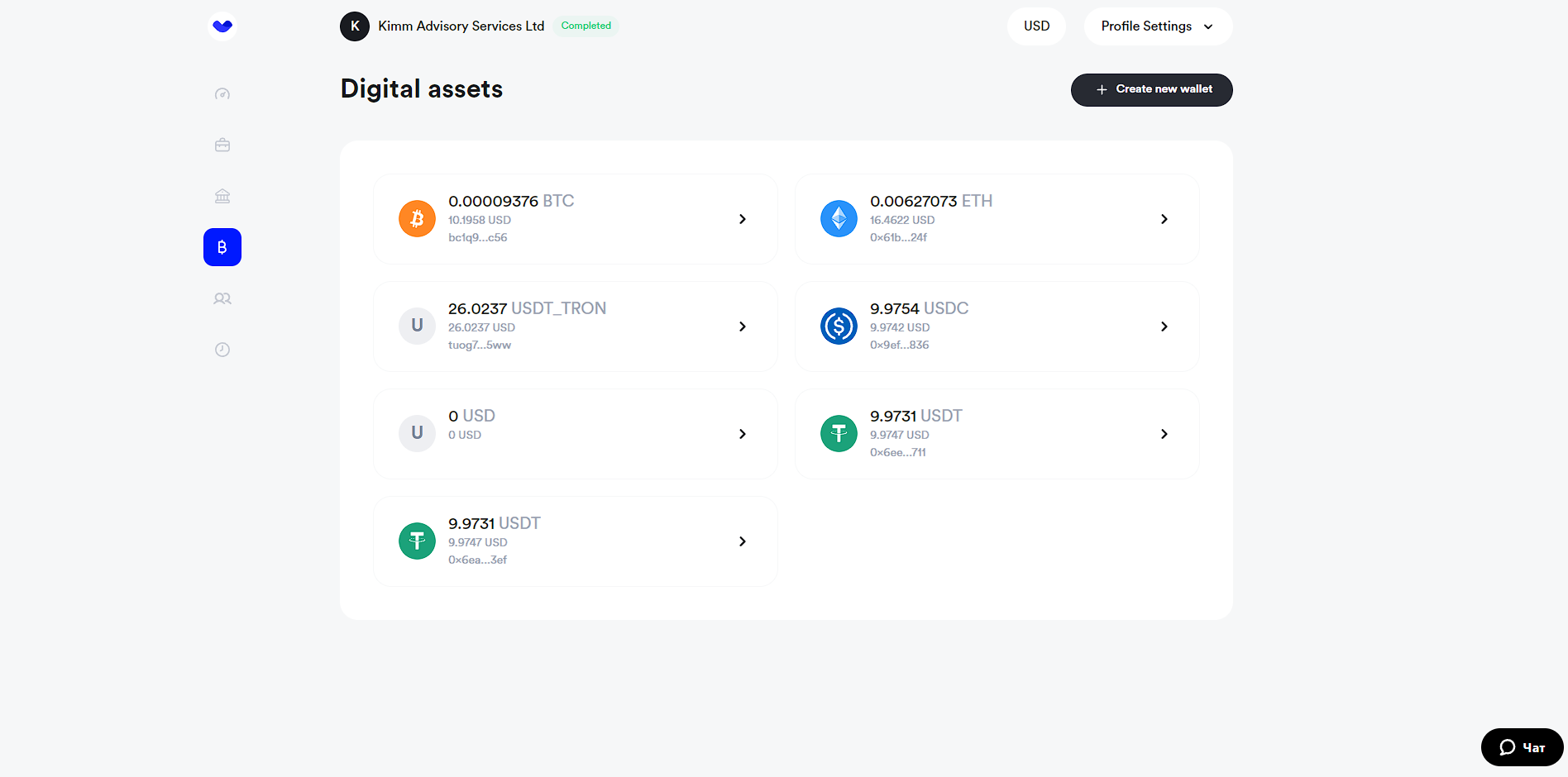Click the USD currency button
This screenshot has height=777, width=1568.
(1036, 26)
